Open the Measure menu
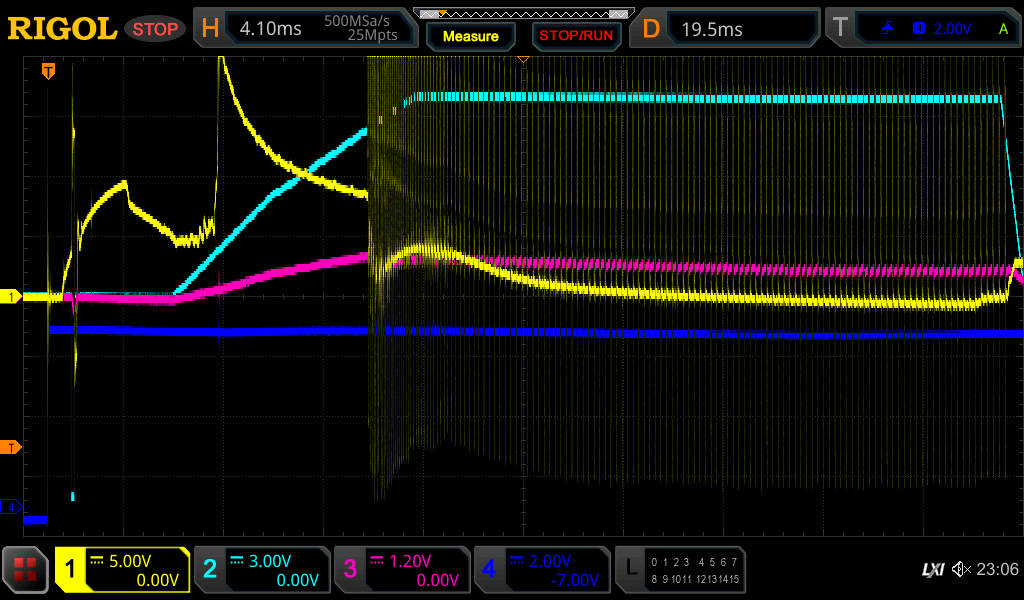The width and height of the screenshot is (1024, 600). click(471, 36)
